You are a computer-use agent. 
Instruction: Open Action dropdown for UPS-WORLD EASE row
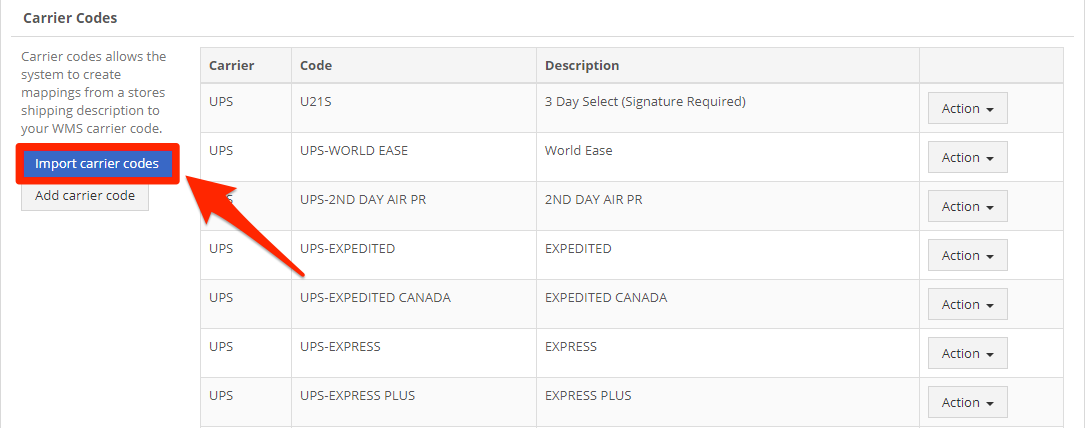point(967,158)
